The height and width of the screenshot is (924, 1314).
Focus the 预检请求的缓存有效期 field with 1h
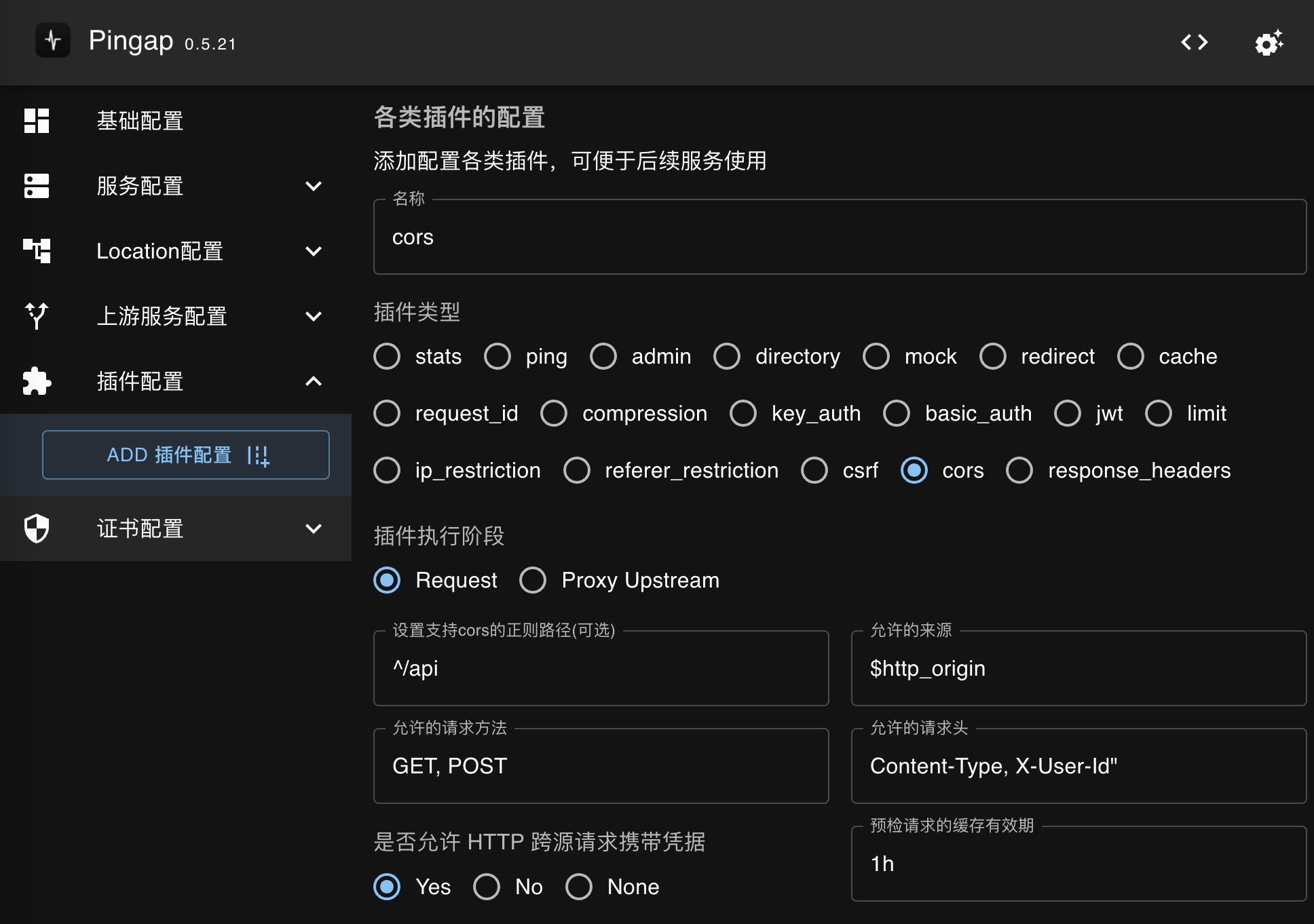pos(1078,864)
